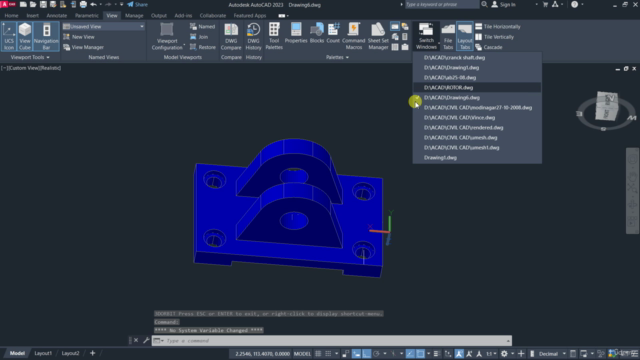Open the Count palette
Image resolution: width=640 pixels, height=360 pixels.
pos(333,33)
